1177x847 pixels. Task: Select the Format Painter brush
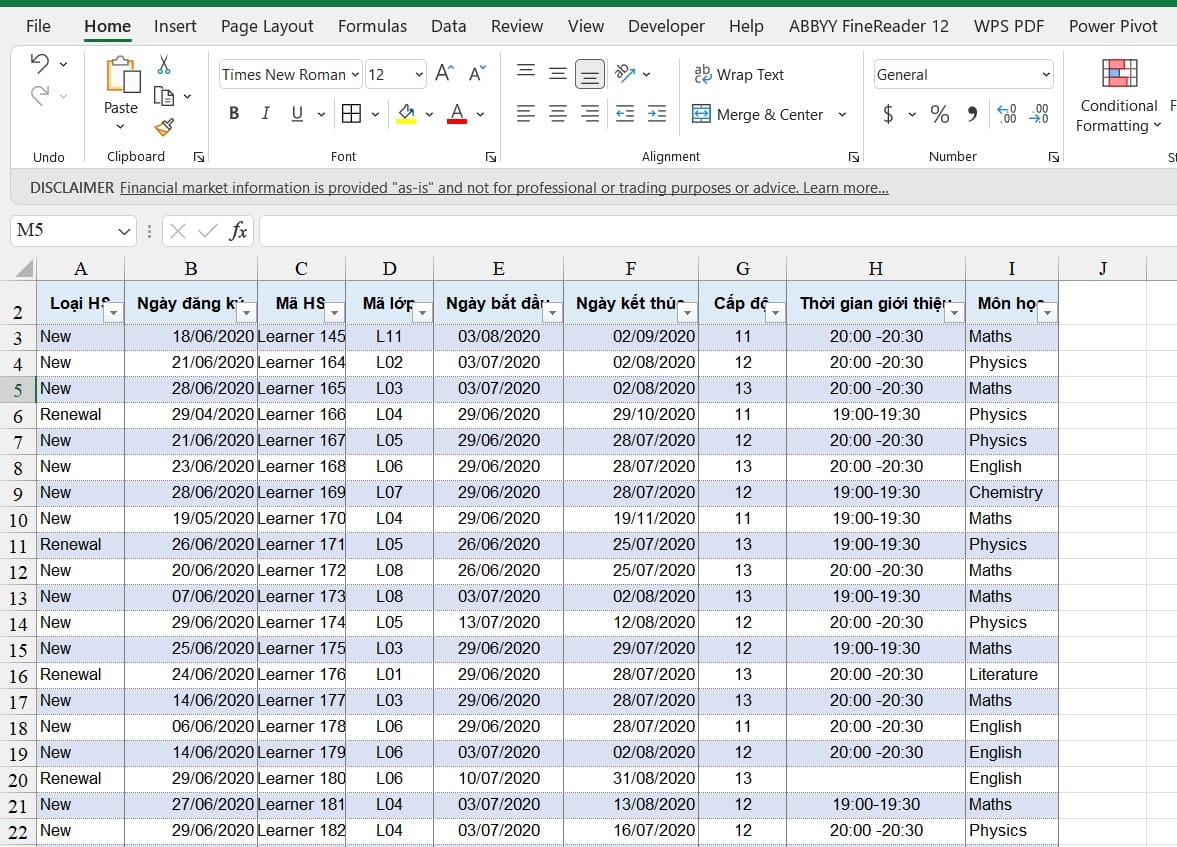[164, 127]
